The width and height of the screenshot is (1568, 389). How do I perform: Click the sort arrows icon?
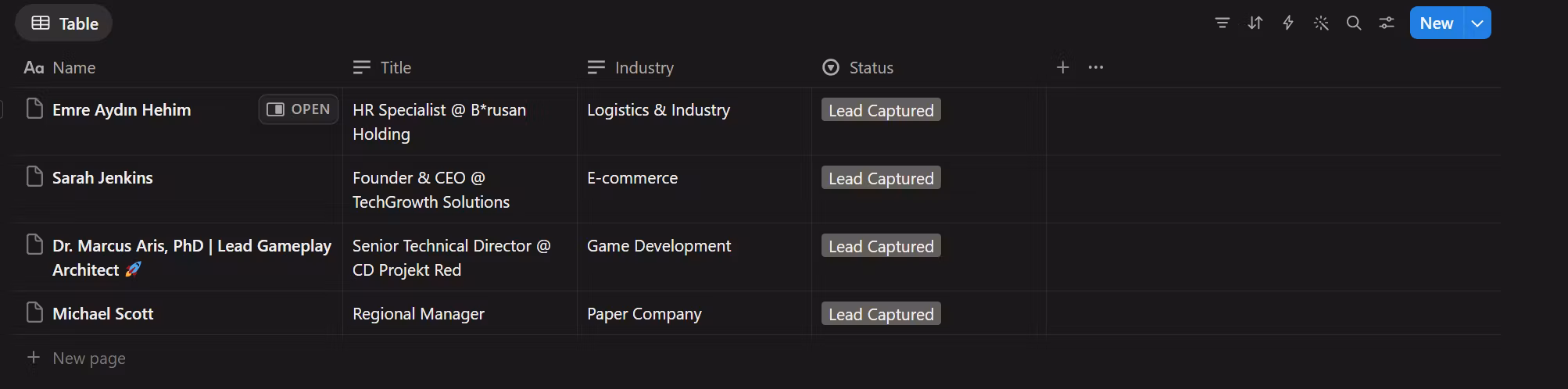coord(1255,23)
